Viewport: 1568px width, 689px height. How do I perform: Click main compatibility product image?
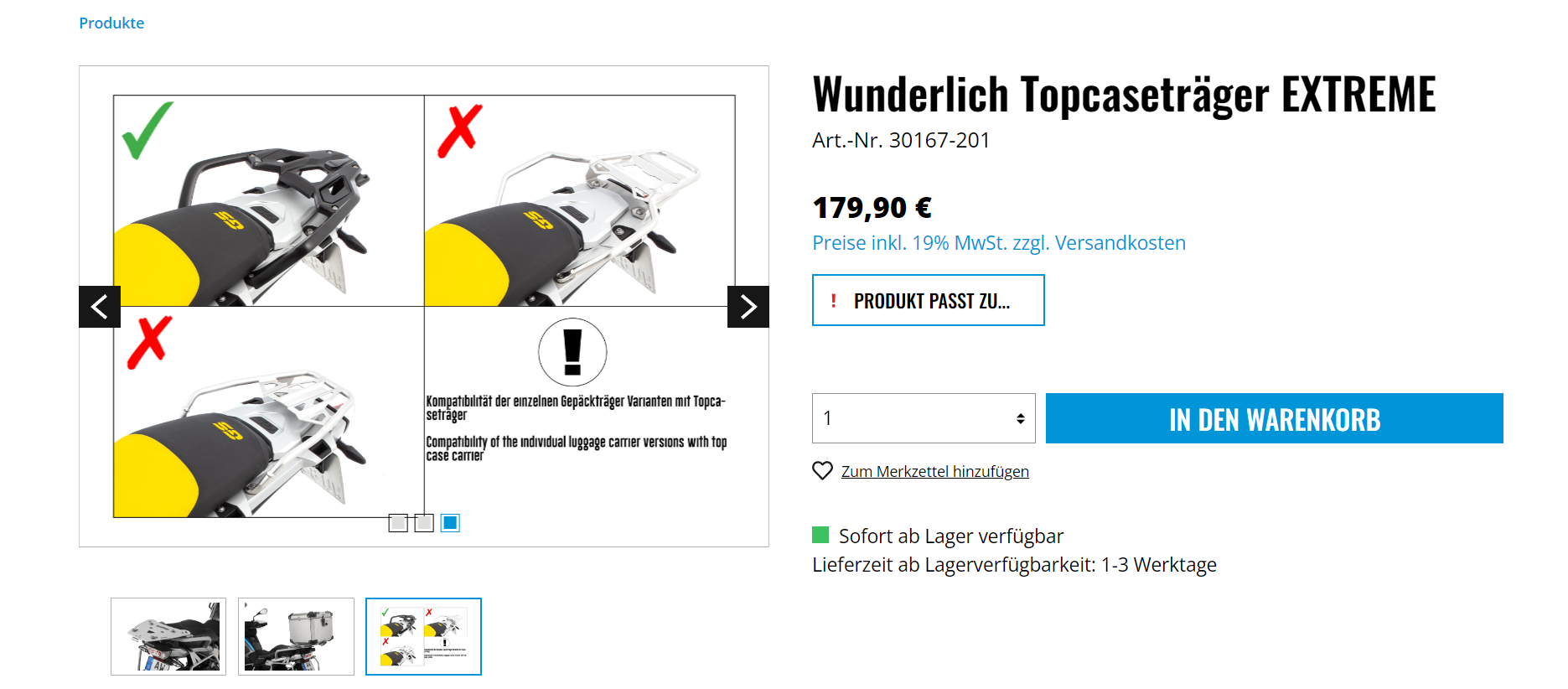(424, 307)
